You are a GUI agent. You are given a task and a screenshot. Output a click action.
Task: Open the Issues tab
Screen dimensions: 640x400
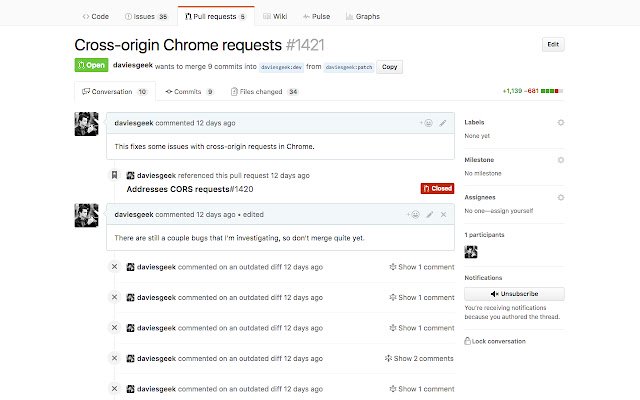[146, 16]
